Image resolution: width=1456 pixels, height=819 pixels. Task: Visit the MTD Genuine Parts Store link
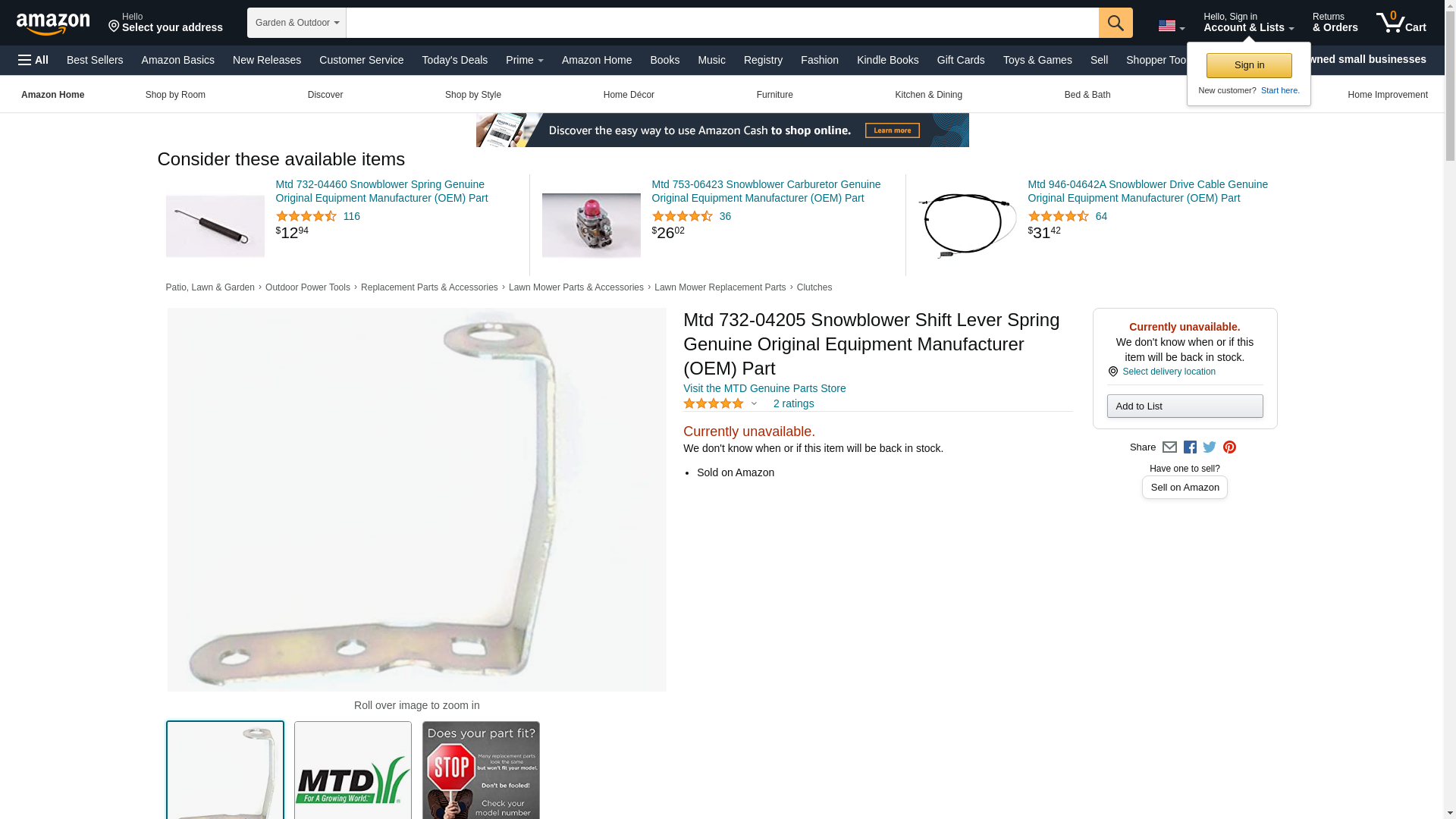coord(764,388)
